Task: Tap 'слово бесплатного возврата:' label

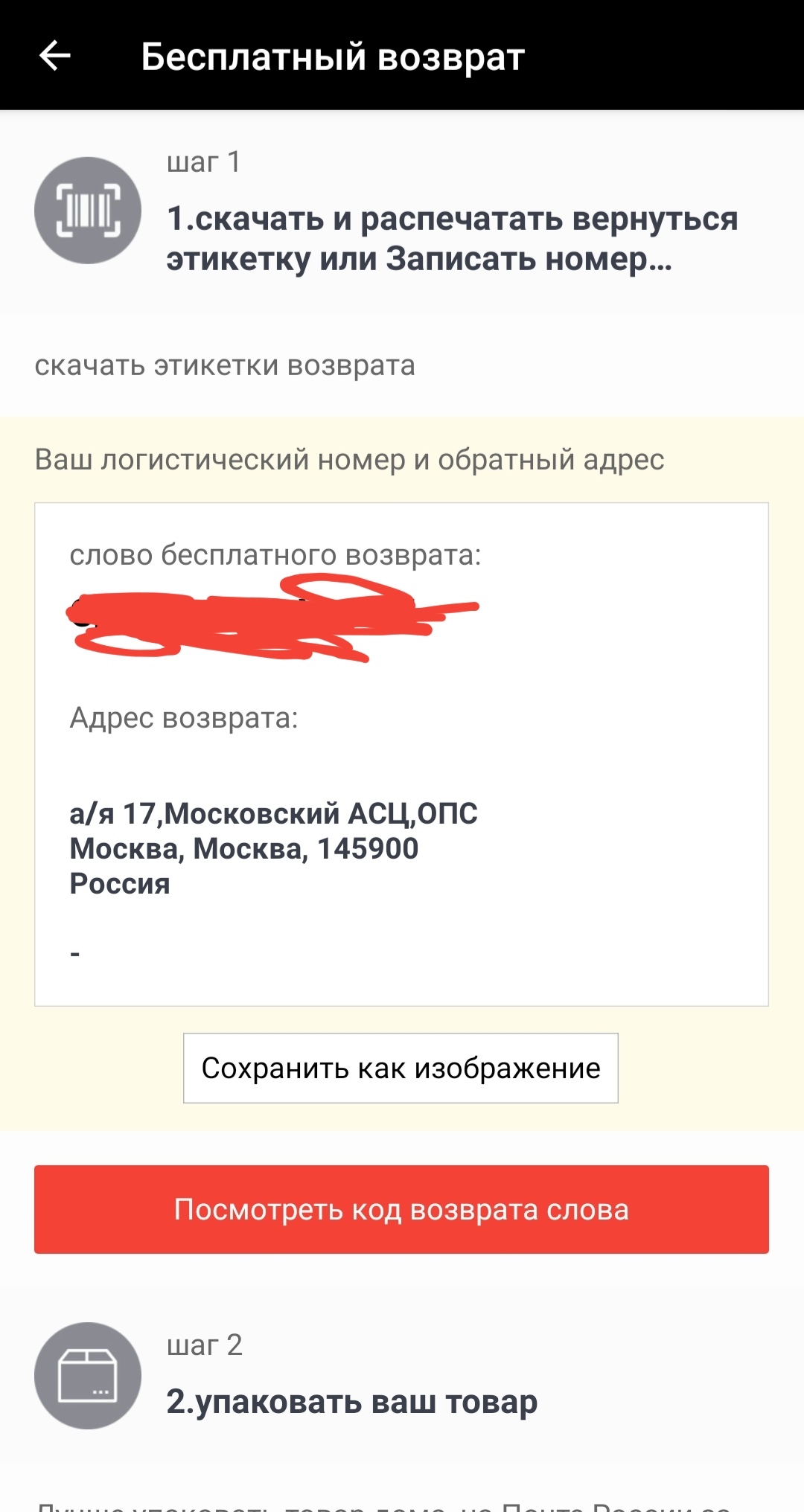Action: pyautogui.click(x=275, y=555)
